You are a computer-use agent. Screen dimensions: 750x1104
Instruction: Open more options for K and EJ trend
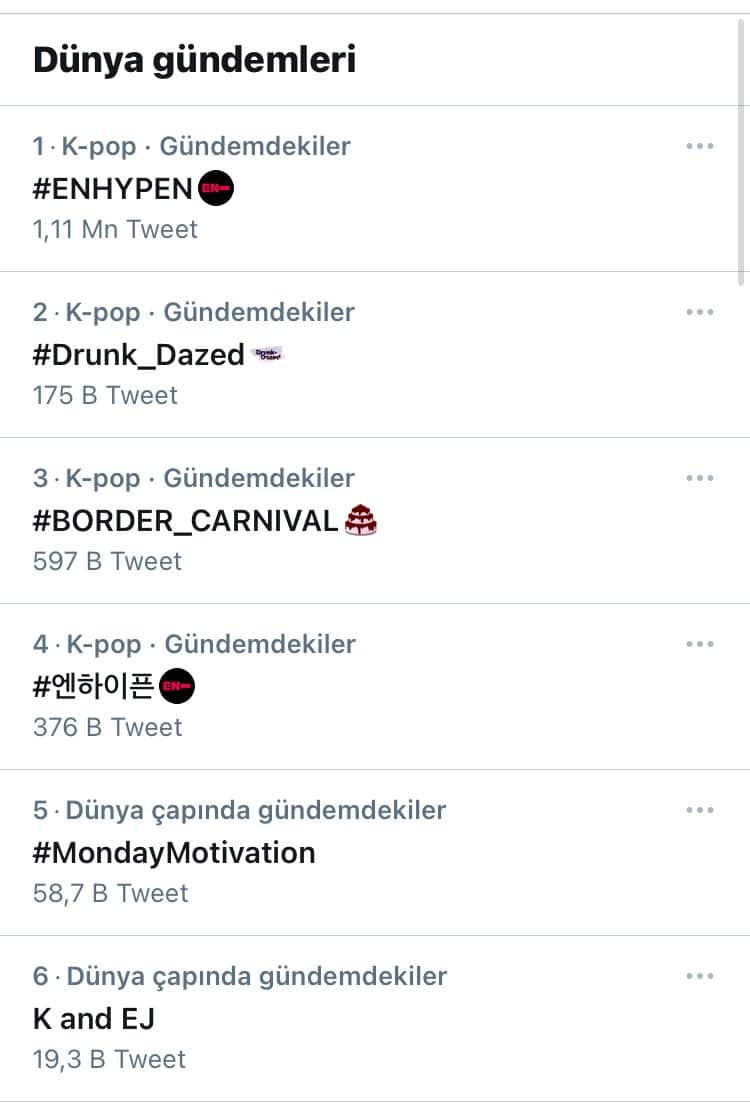point(699,976)
